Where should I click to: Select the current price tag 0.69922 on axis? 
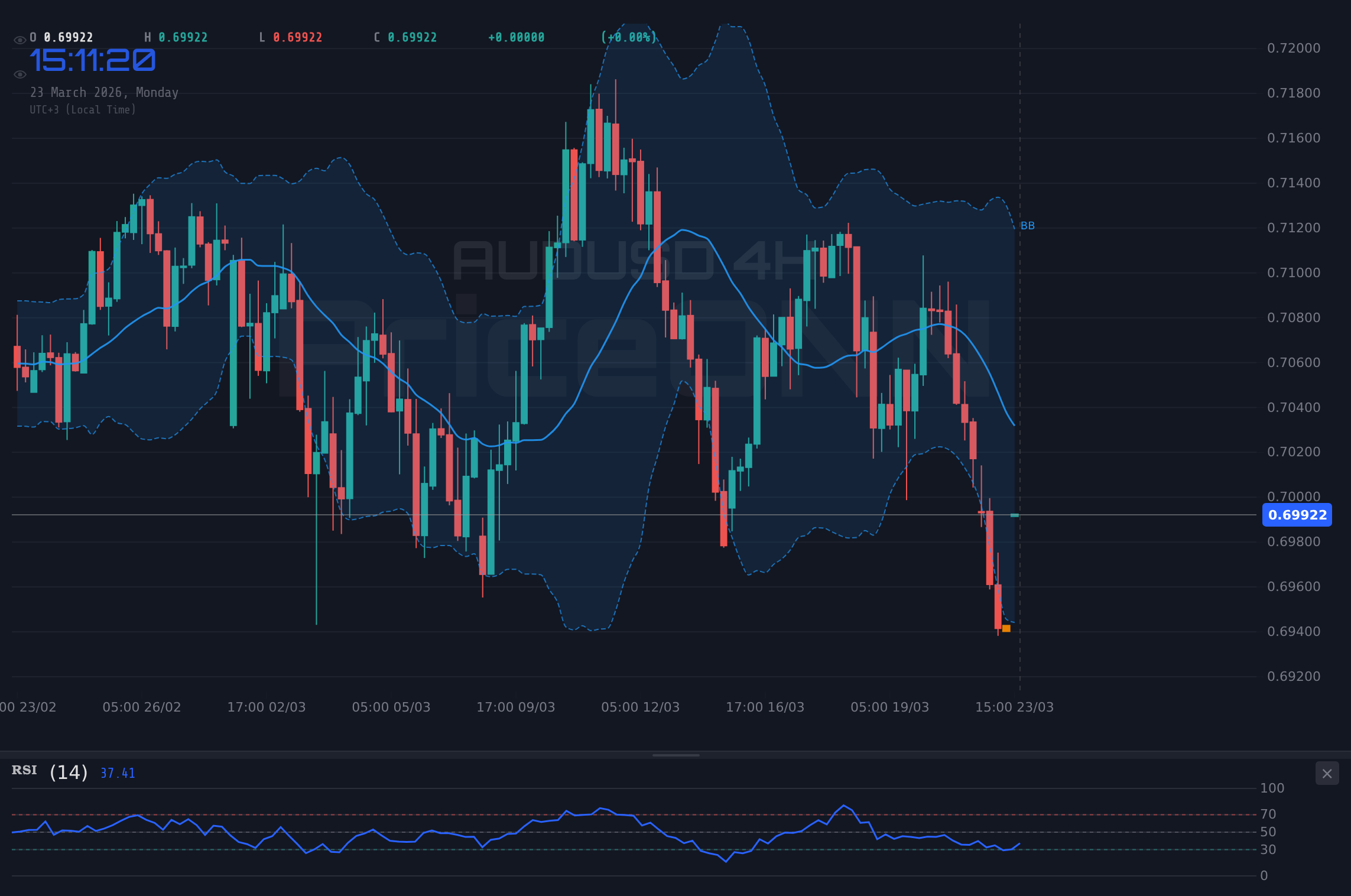[x=1297, y=515]
